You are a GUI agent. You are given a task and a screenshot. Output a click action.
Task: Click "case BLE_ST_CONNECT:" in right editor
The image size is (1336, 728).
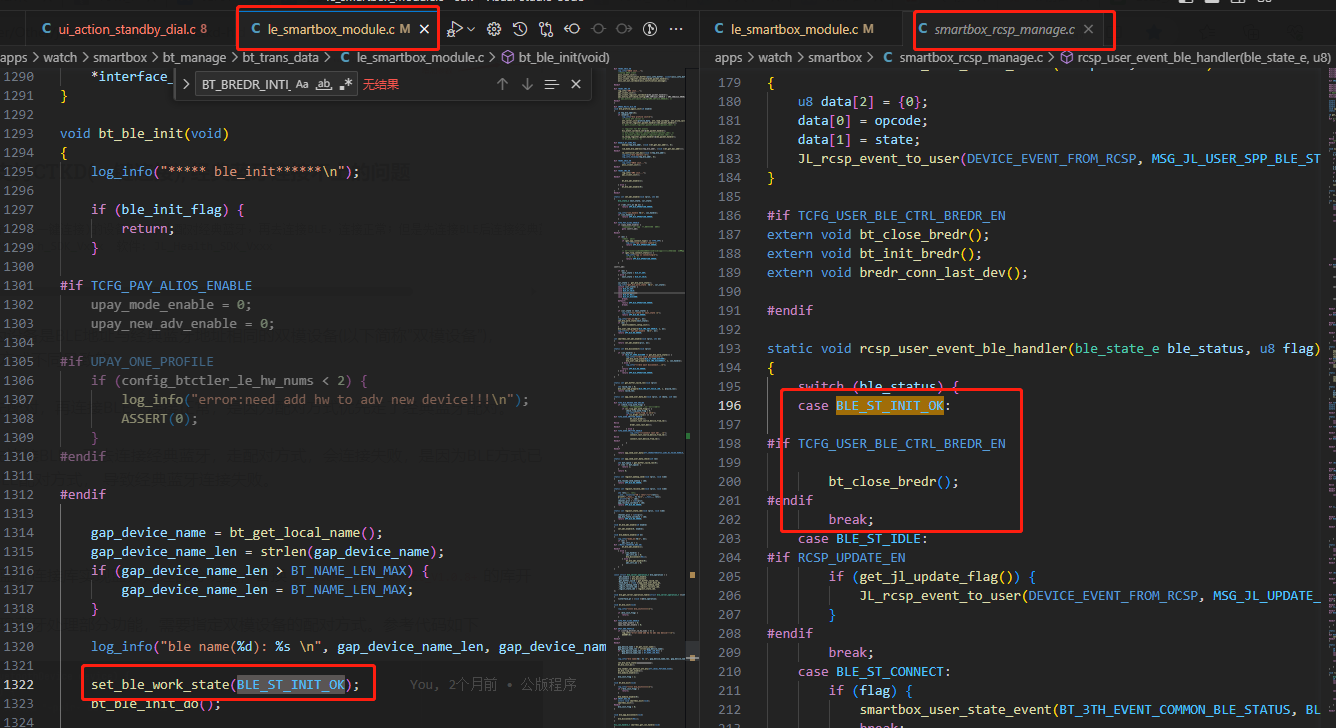pyautogui.click(x=874, y=671)
